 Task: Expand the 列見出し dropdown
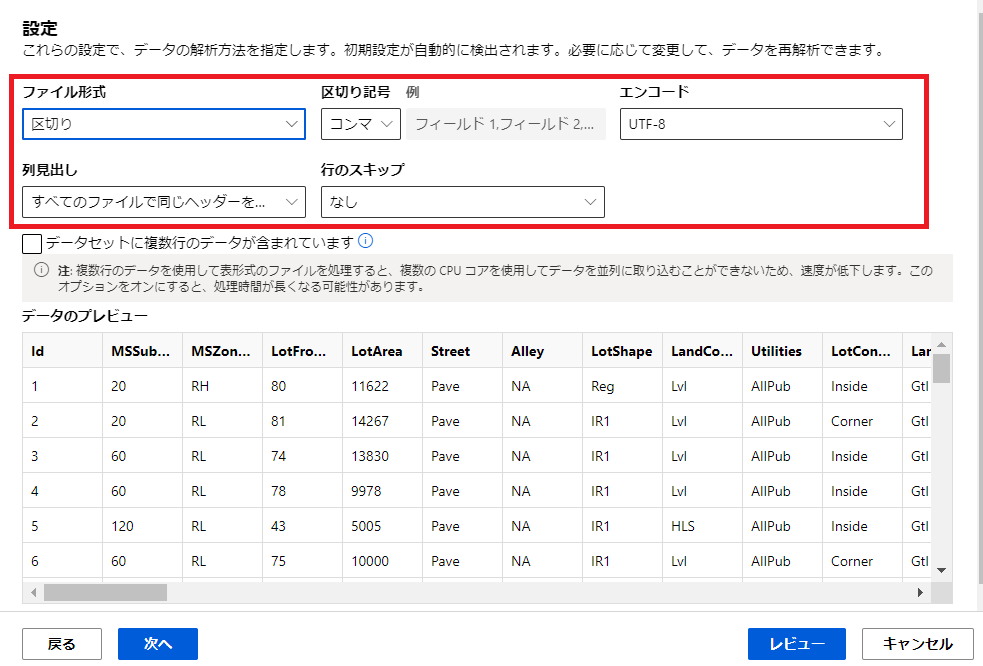164,202
